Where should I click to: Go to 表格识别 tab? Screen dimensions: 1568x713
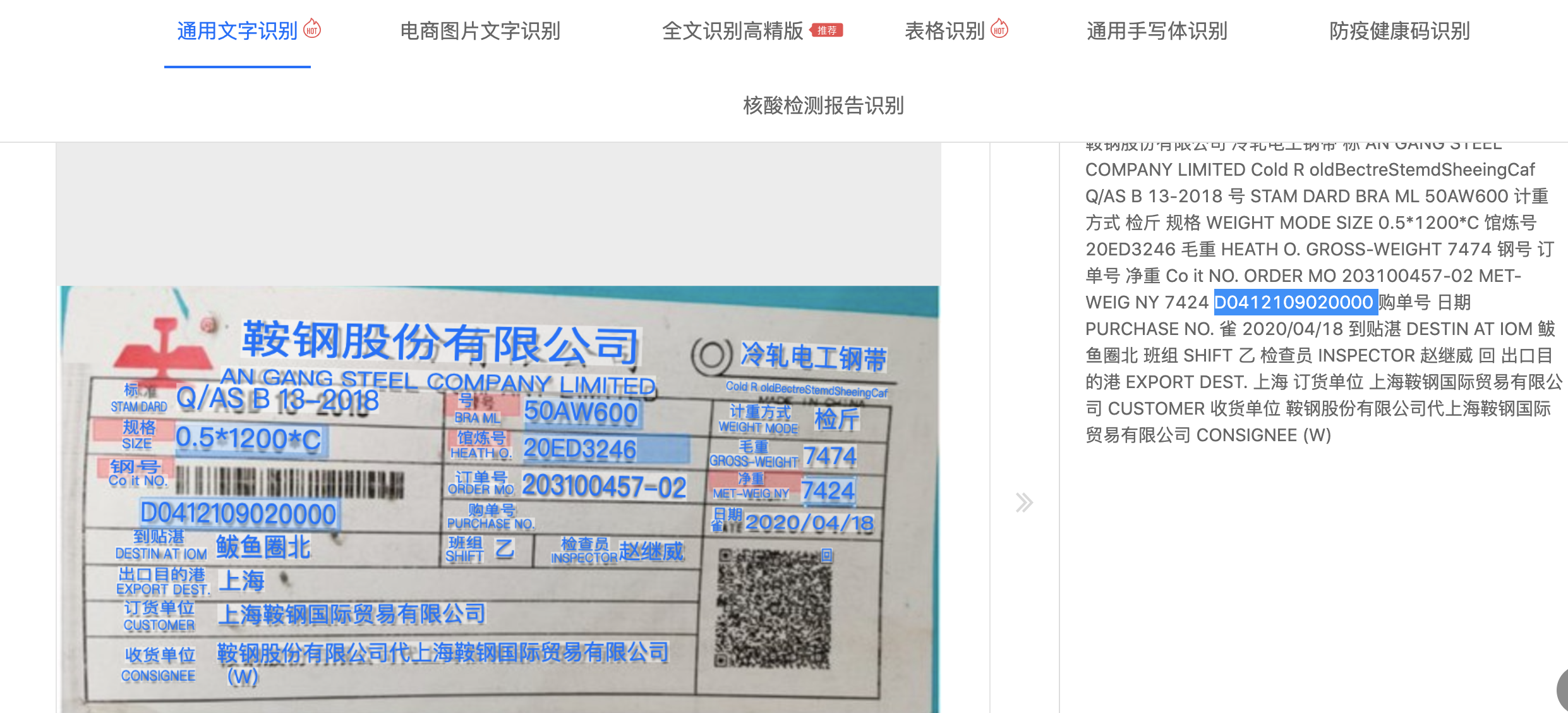[944, 31]
